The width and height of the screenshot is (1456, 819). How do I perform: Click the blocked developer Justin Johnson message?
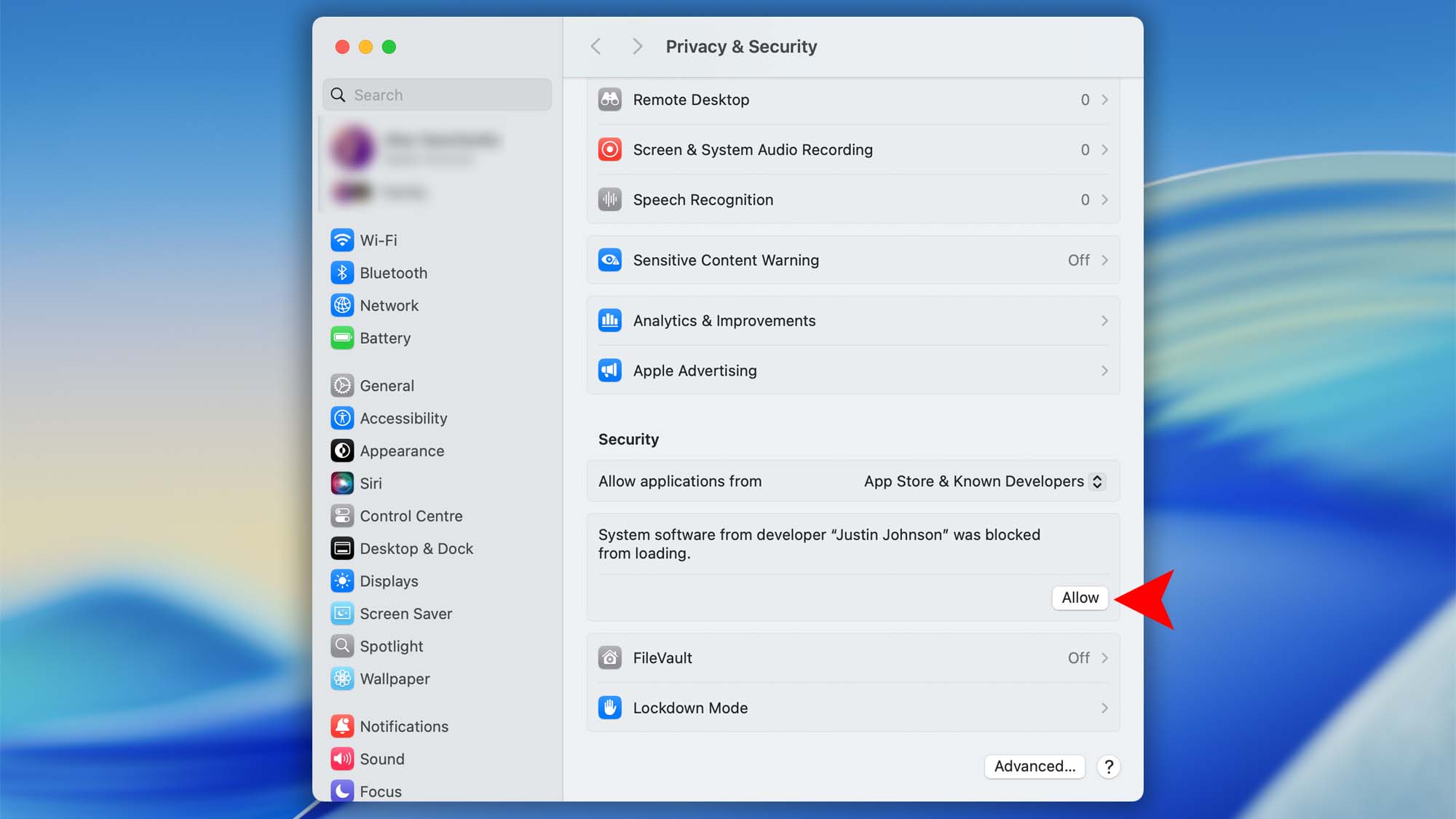point(819,544)
